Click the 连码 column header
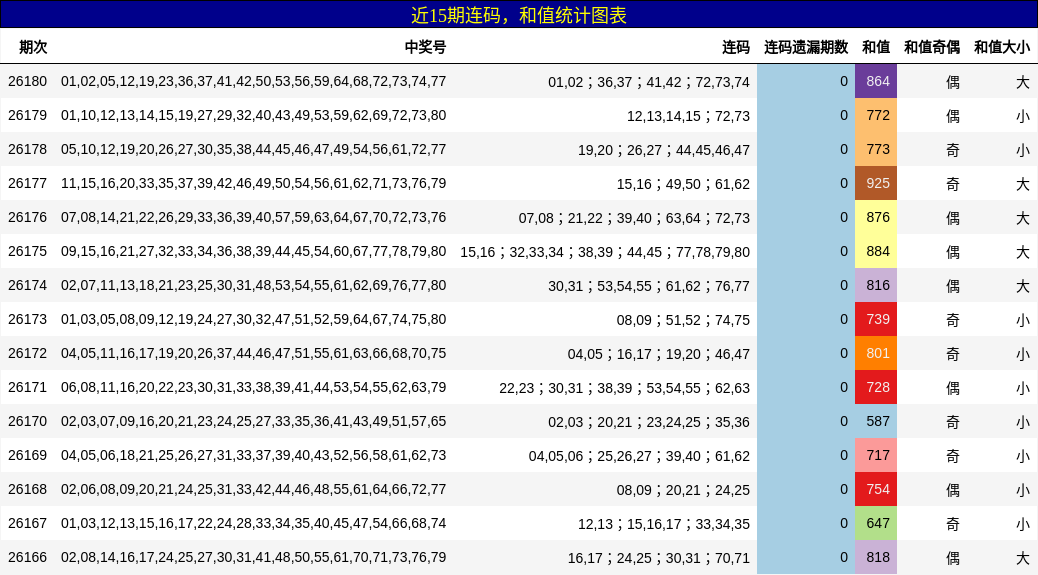 click(x=735, y=47)
